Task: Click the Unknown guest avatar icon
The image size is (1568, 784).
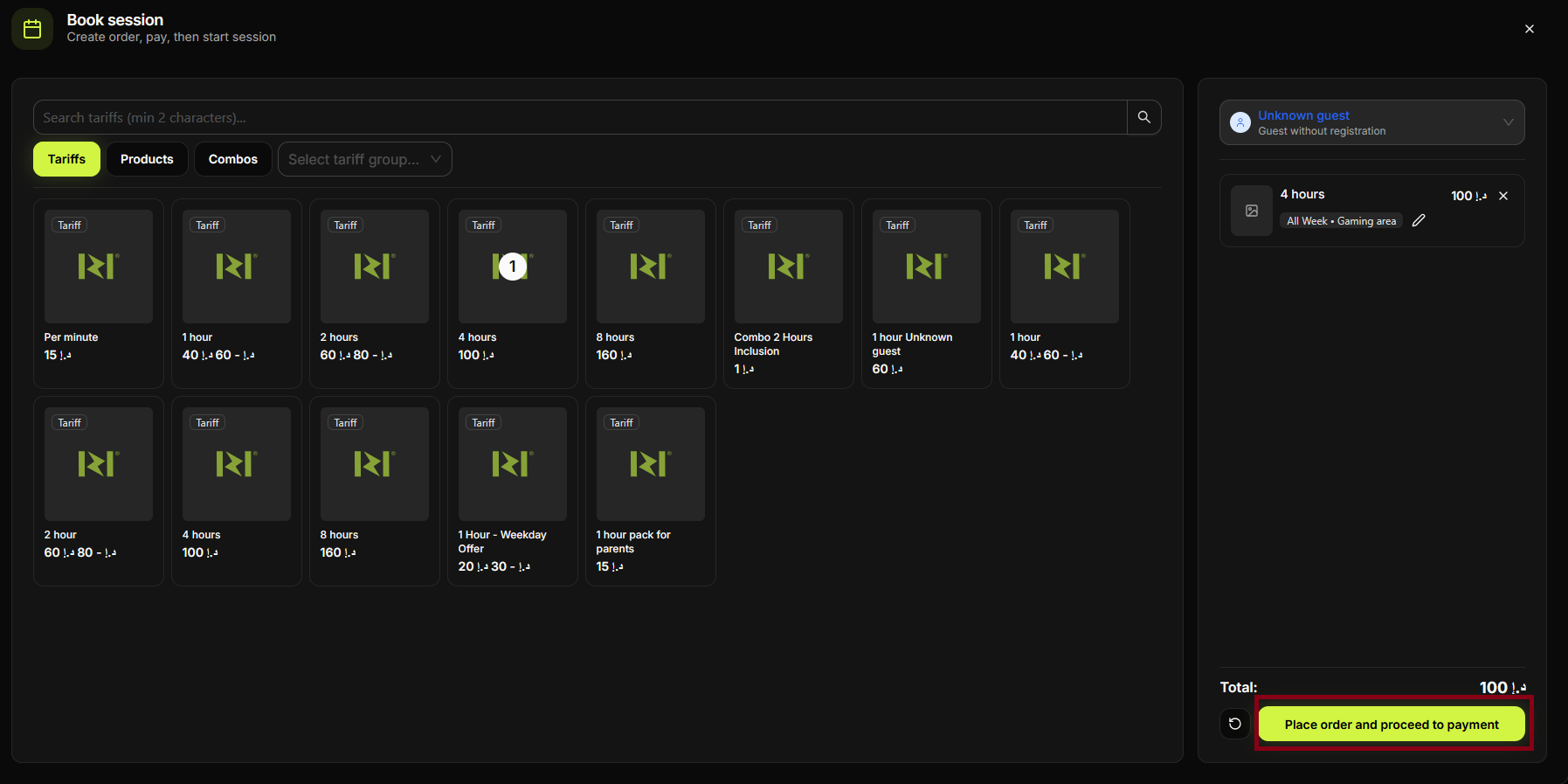Action: click(x=1240, y=122)
